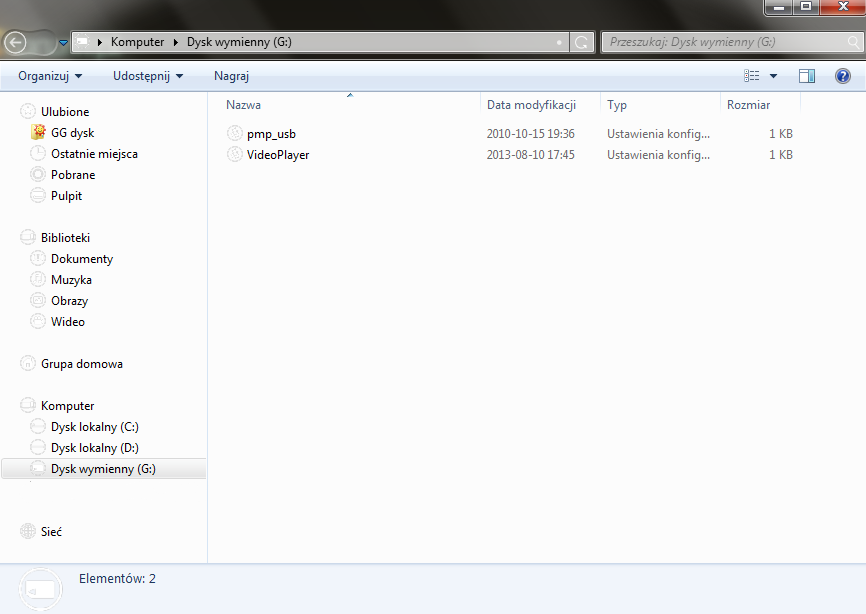Select the pmp_usb file icon
The width and height of the screenshot is (866, 614).
(235, 133)
